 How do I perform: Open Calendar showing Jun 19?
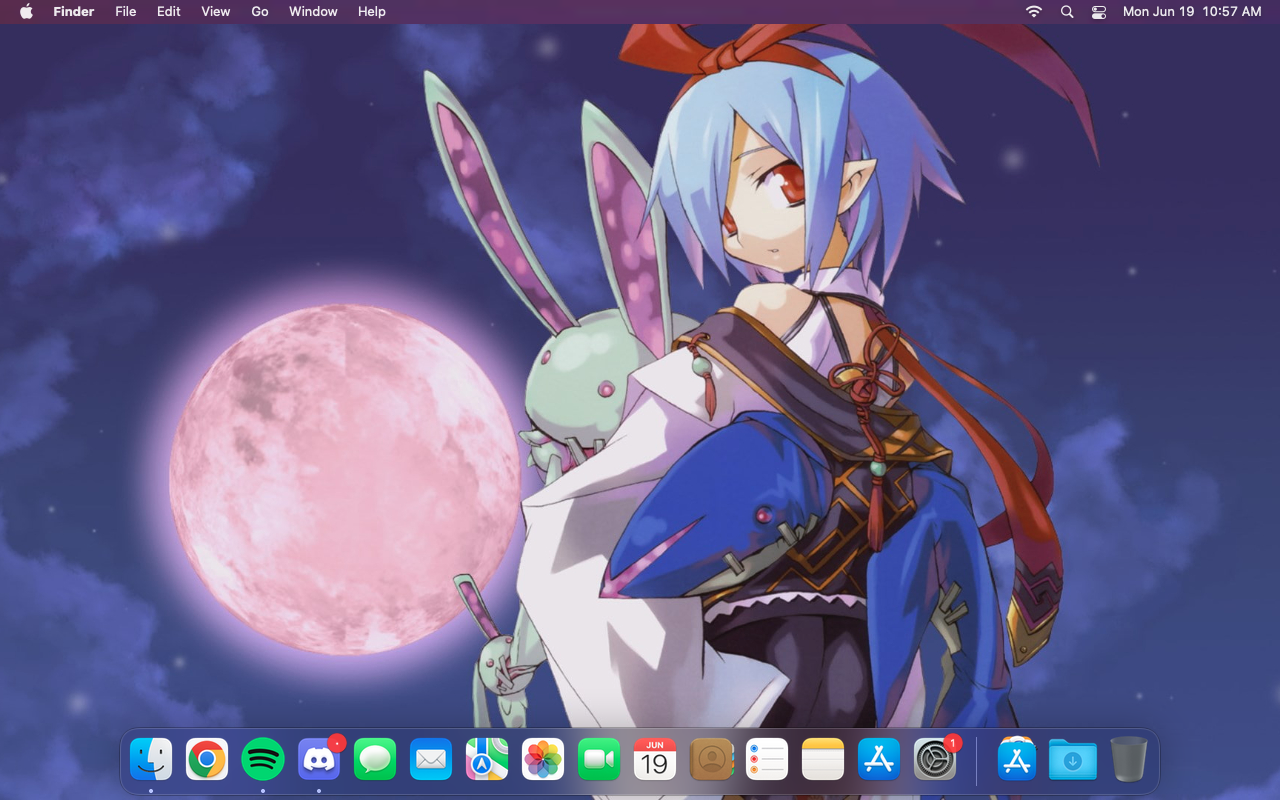pos(655,760)
